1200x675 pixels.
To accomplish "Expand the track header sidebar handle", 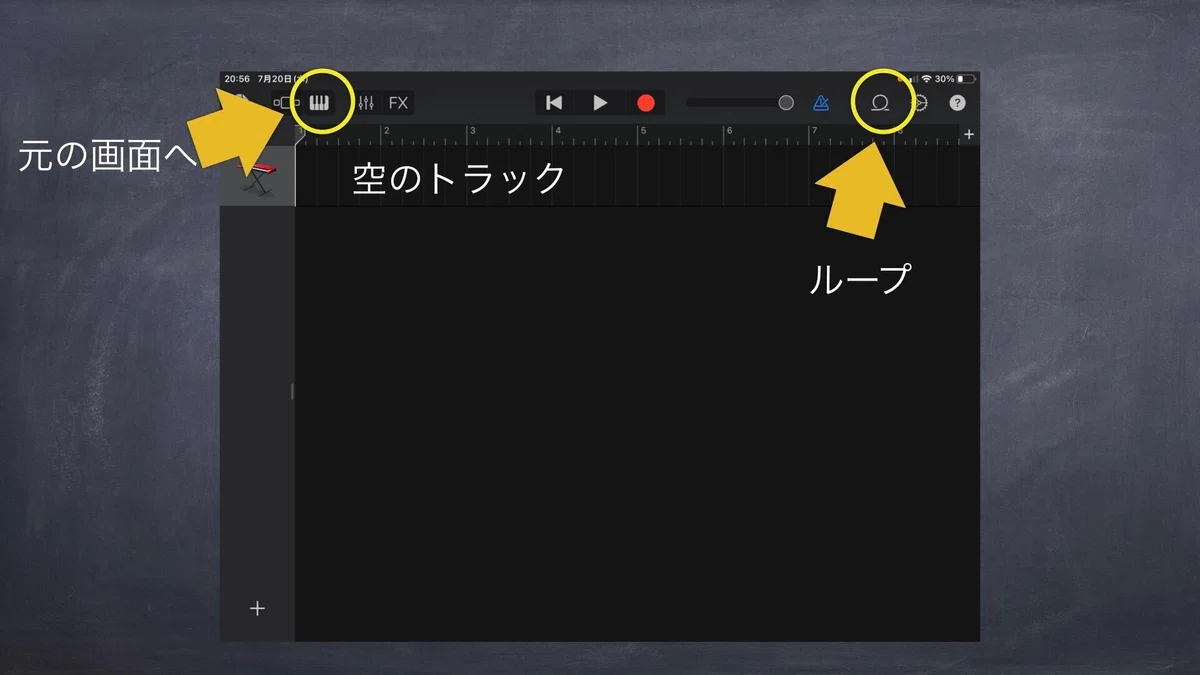I will coord(292,392).
